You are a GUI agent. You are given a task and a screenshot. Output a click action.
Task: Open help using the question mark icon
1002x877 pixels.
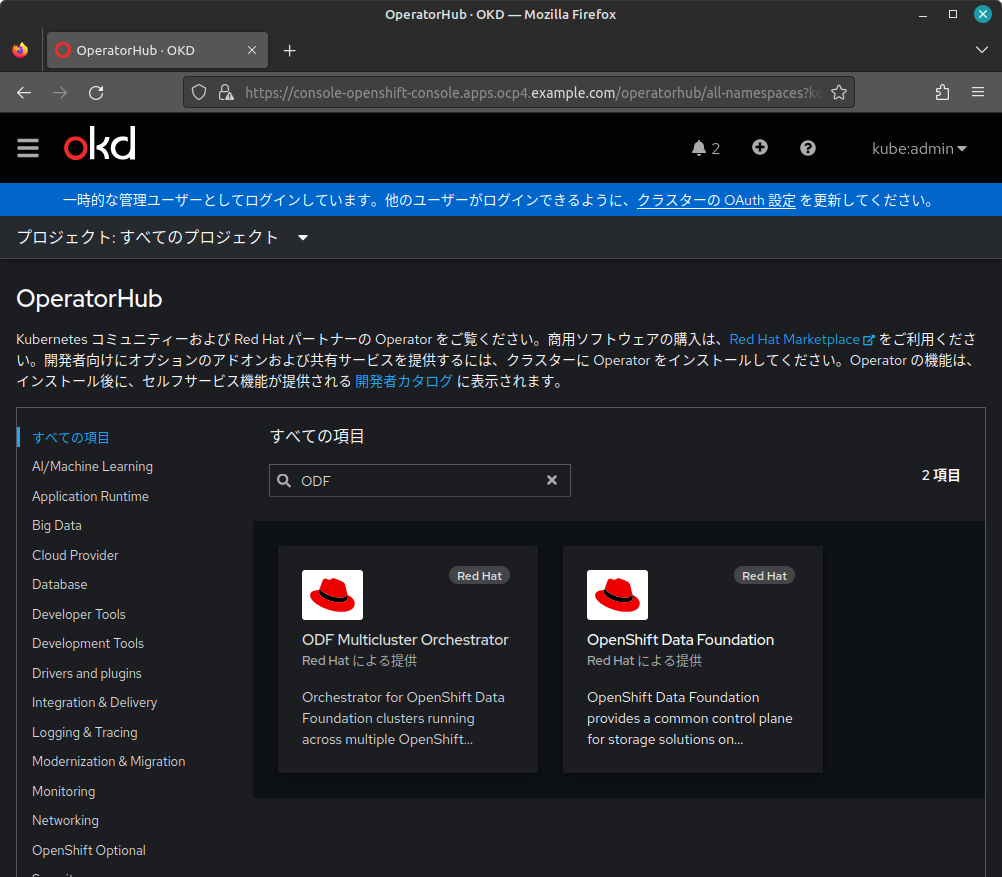pos(807,147)
